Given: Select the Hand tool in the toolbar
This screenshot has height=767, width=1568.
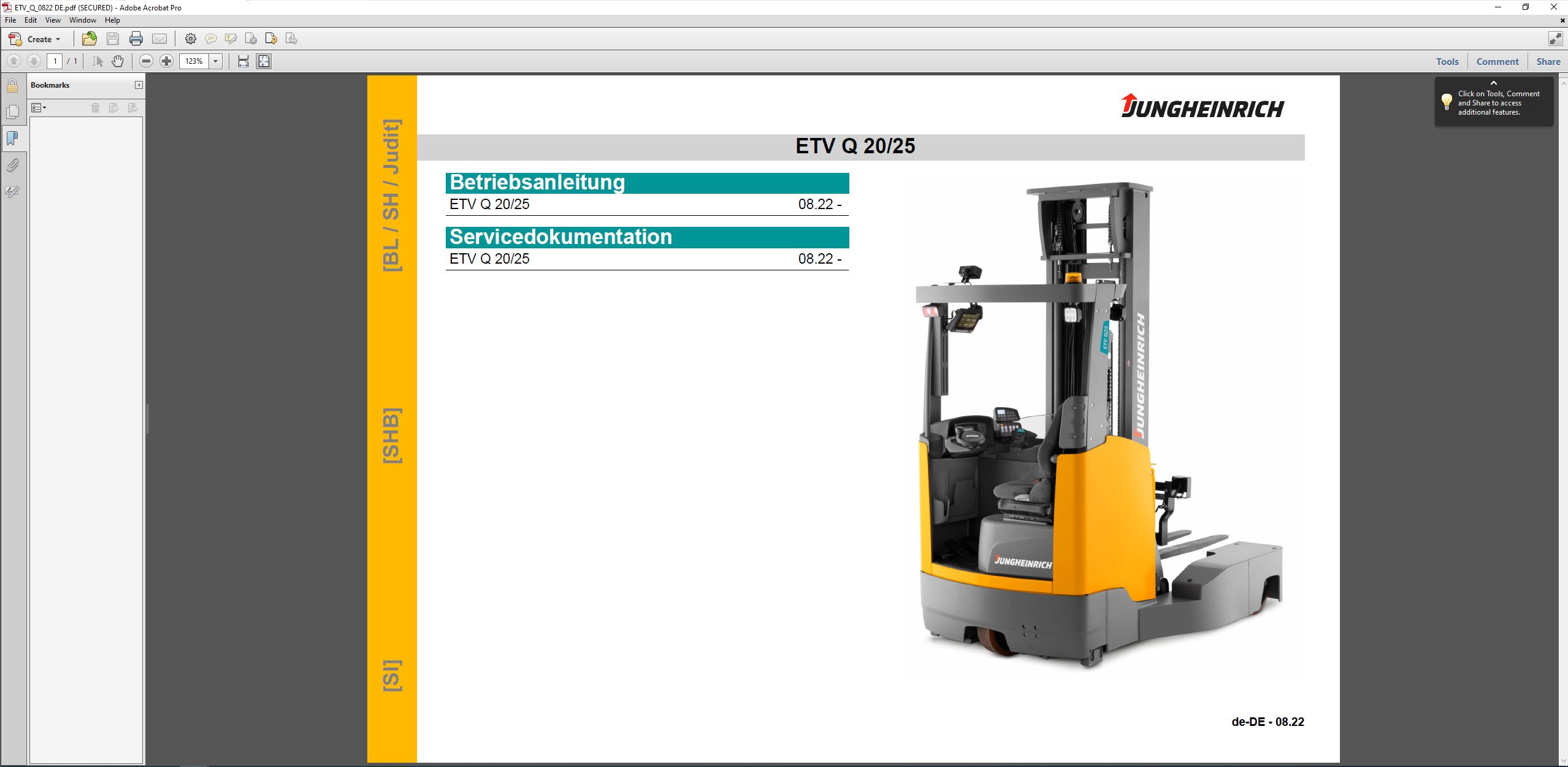Looking at the screenshot, I should pyautogui.click(x=117, y=61).
